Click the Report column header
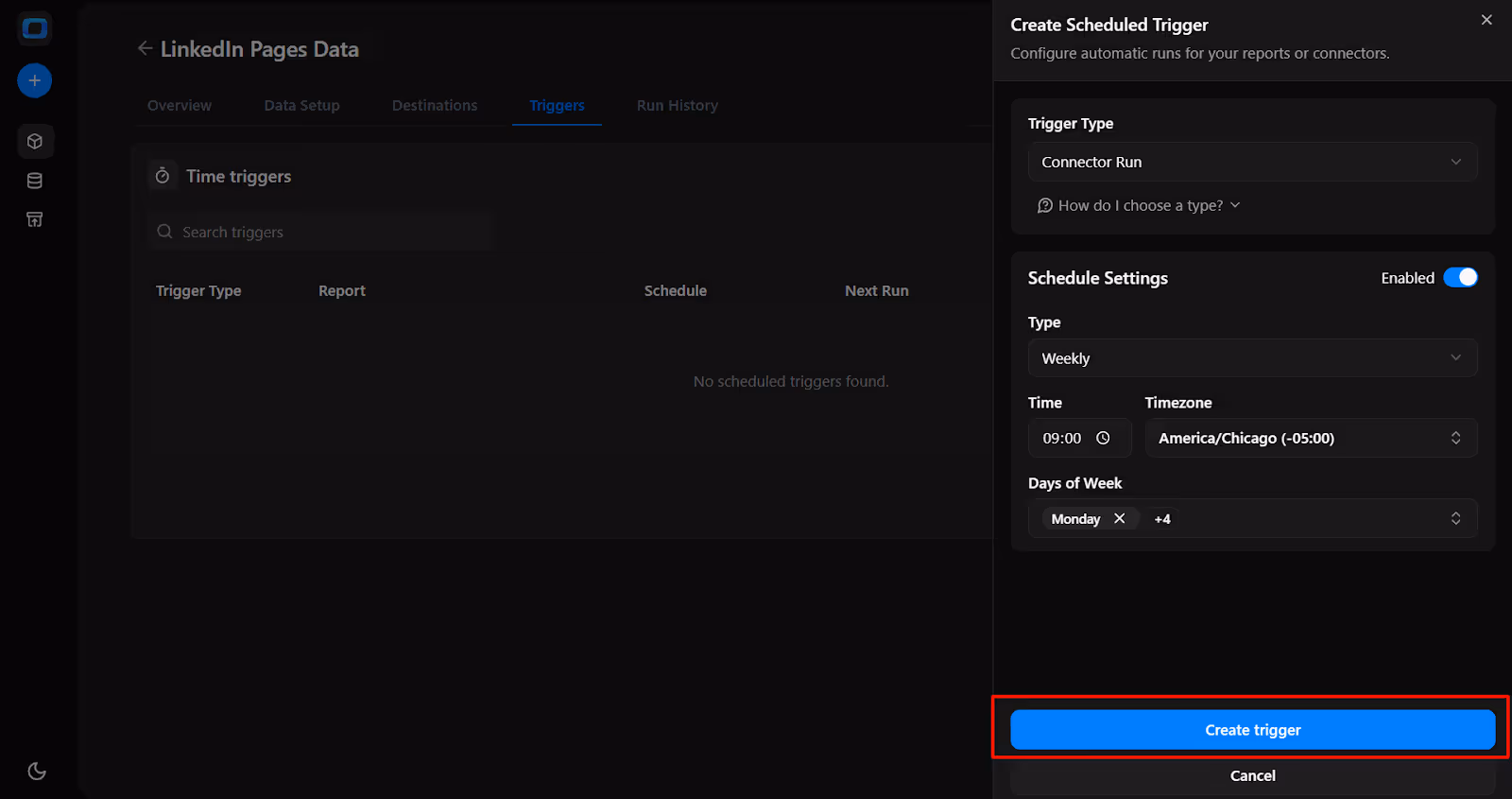 point(342,290)
